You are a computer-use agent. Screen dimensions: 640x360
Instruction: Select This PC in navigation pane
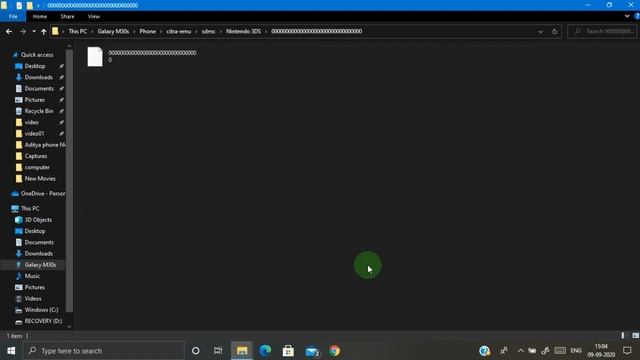click(x=30, y=209)
